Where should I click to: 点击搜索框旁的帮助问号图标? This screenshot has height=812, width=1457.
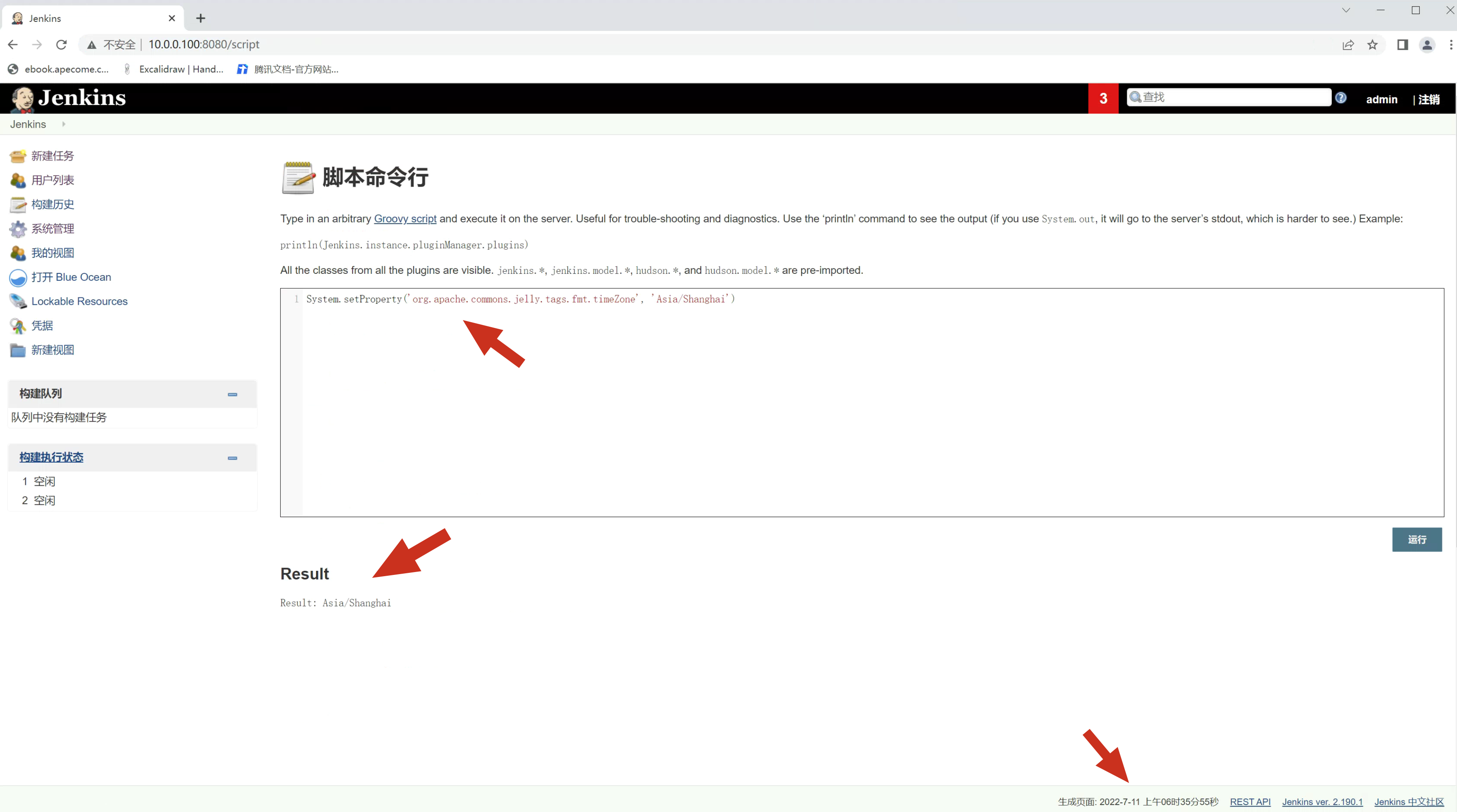(1342, 97)
